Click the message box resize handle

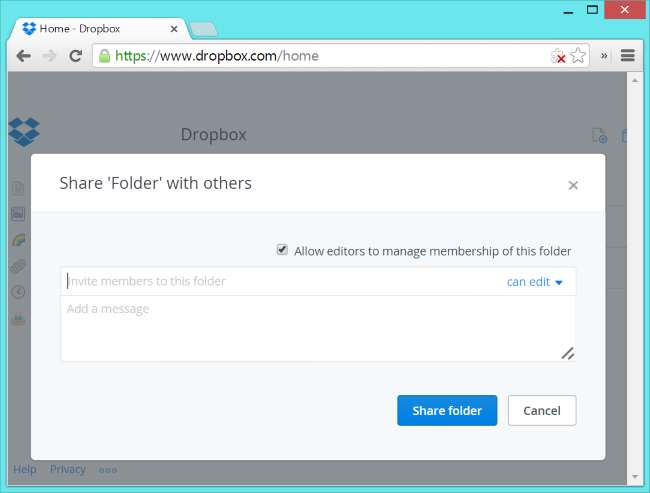click(568, 353)
